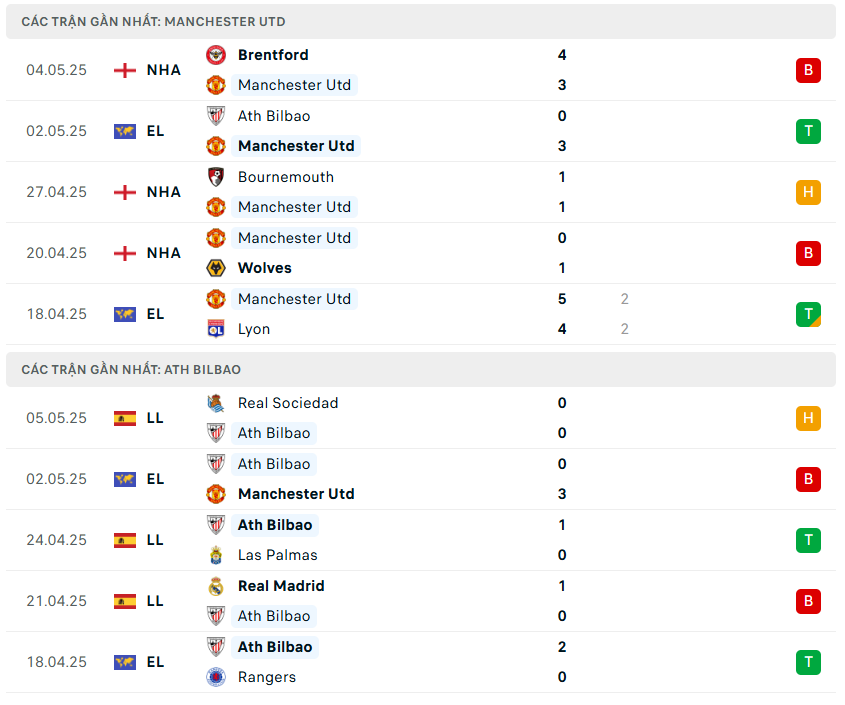Click the Manchester Utd recent matches header
845x705 pixels.
click(x=153, y=21)
